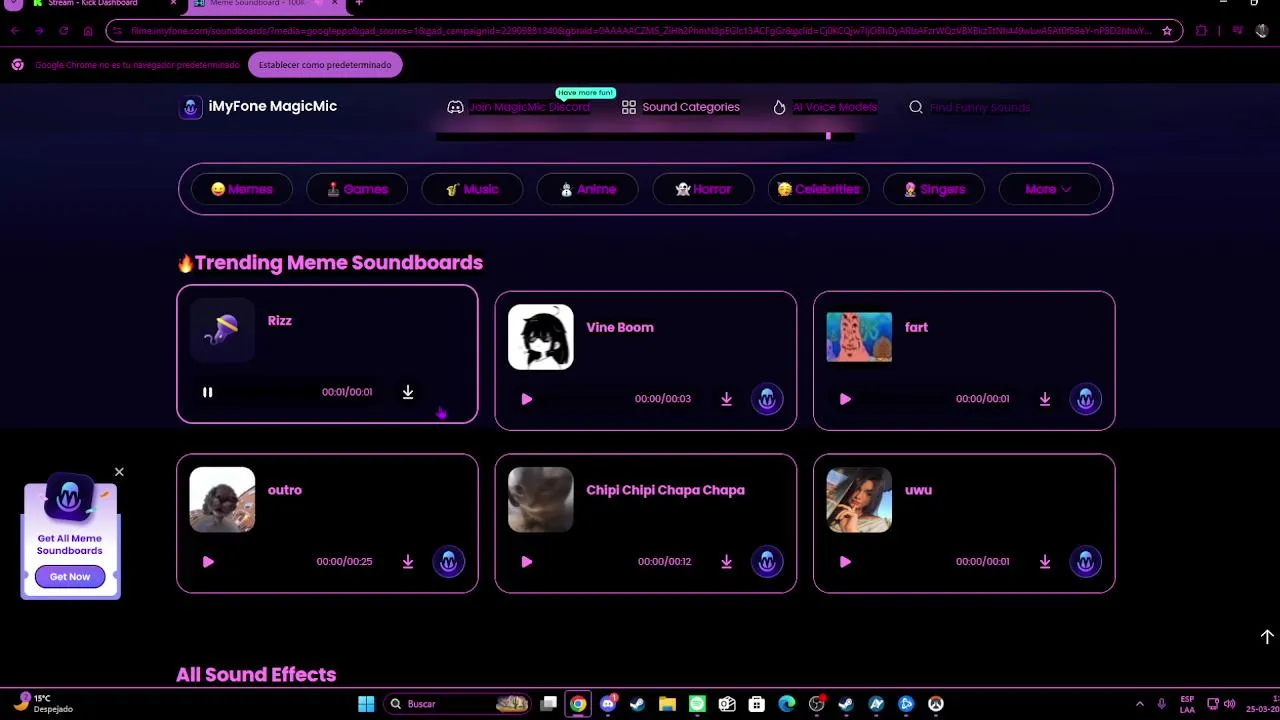The width and height of the screenshot is (1280, 720).
Task: Open weather widget showing 15°C
Action: 44,704
